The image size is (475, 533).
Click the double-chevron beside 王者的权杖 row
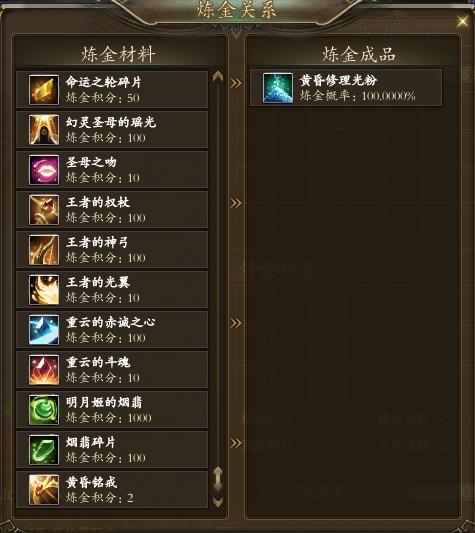[x=236, y=203]
